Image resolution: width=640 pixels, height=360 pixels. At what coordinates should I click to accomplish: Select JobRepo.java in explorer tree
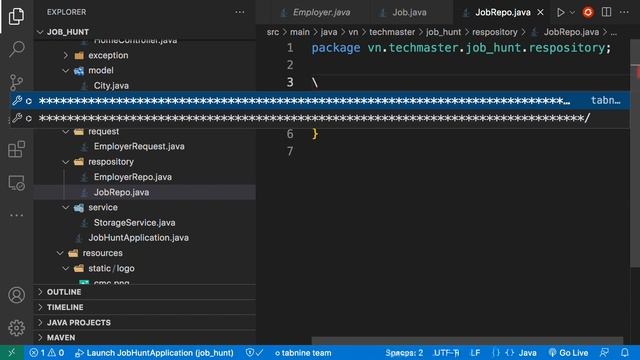pyautogui.click(x=121, y=192)
